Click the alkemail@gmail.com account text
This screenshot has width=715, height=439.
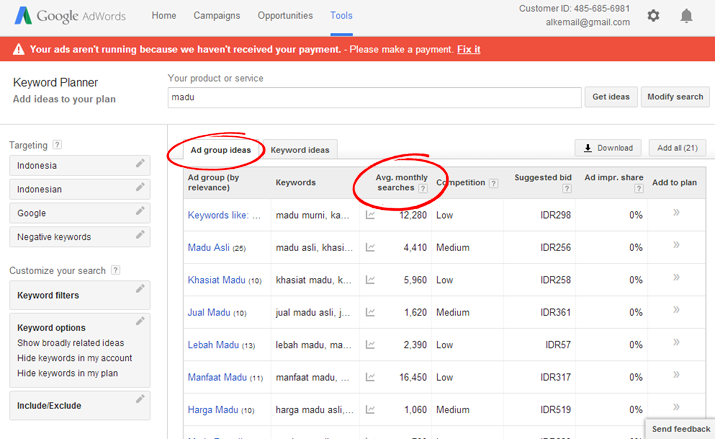click(x=588, y=22)
